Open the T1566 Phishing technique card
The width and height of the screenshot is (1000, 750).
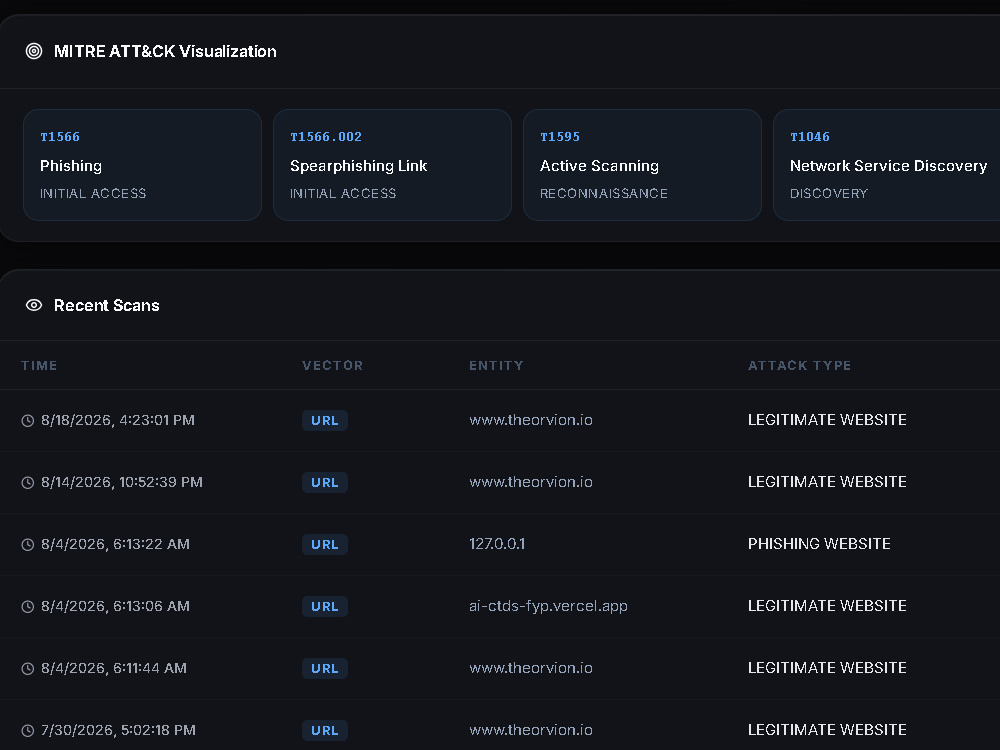[142, 165]
